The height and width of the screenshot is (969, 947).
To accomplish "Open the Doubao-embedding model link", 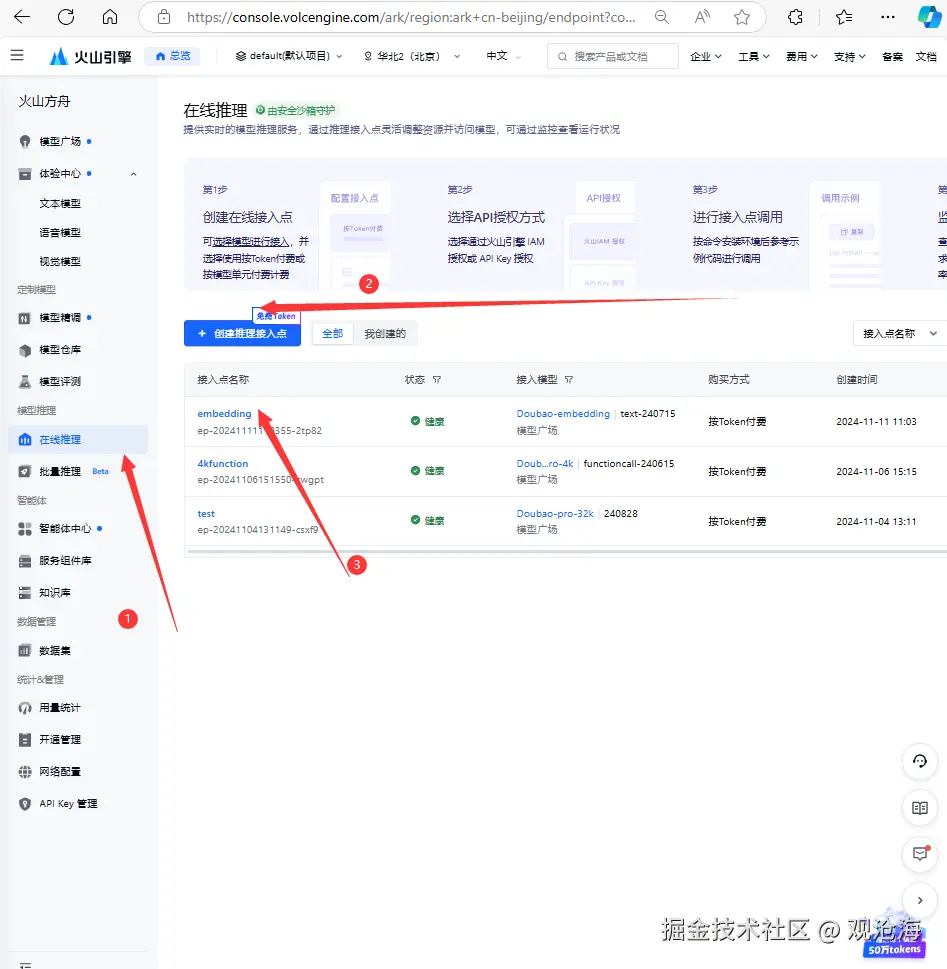I will (x=563, y=413).
